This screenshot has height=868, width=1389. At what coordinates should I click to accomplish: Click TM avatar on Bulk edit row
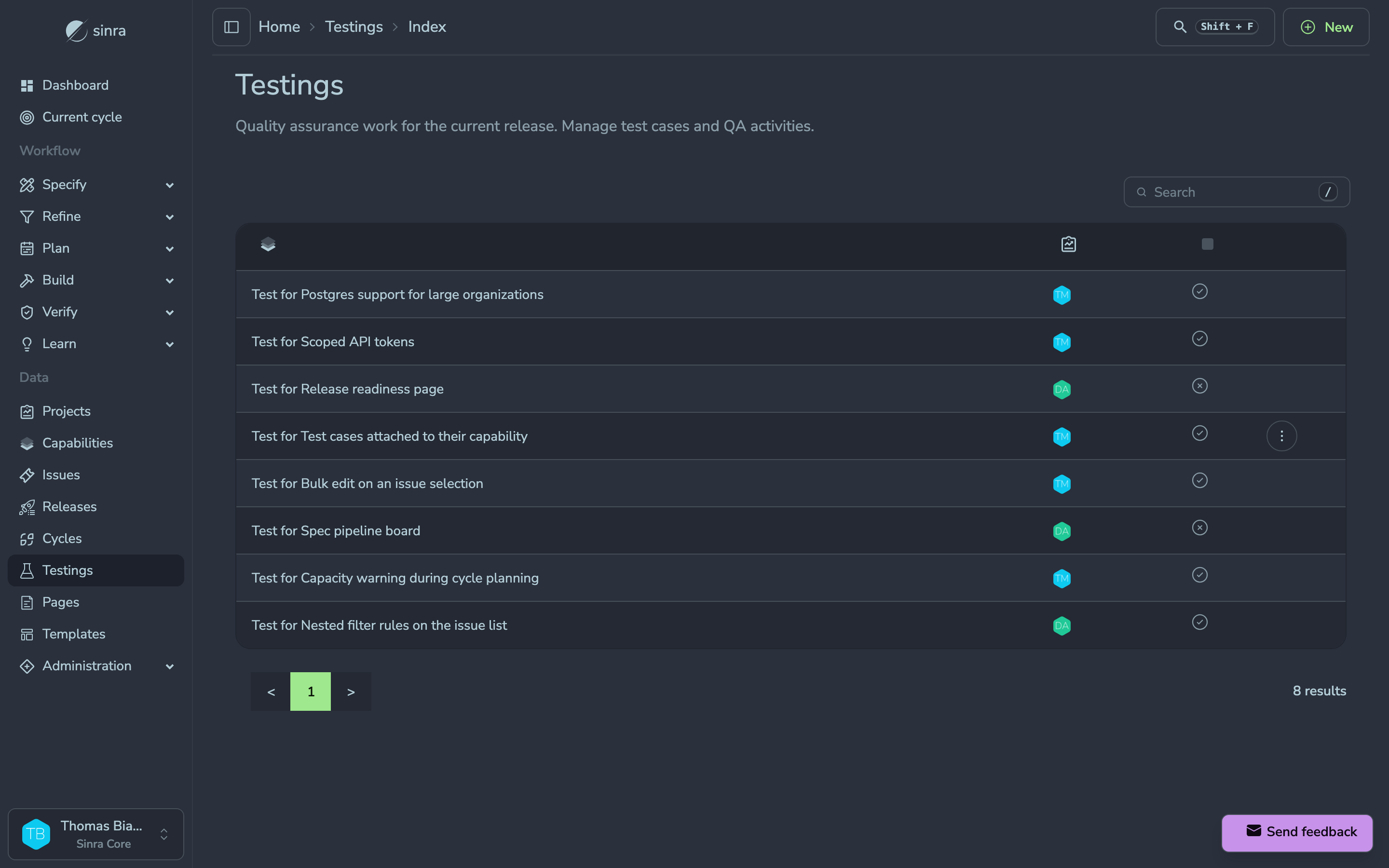(x=1062, y=484)
